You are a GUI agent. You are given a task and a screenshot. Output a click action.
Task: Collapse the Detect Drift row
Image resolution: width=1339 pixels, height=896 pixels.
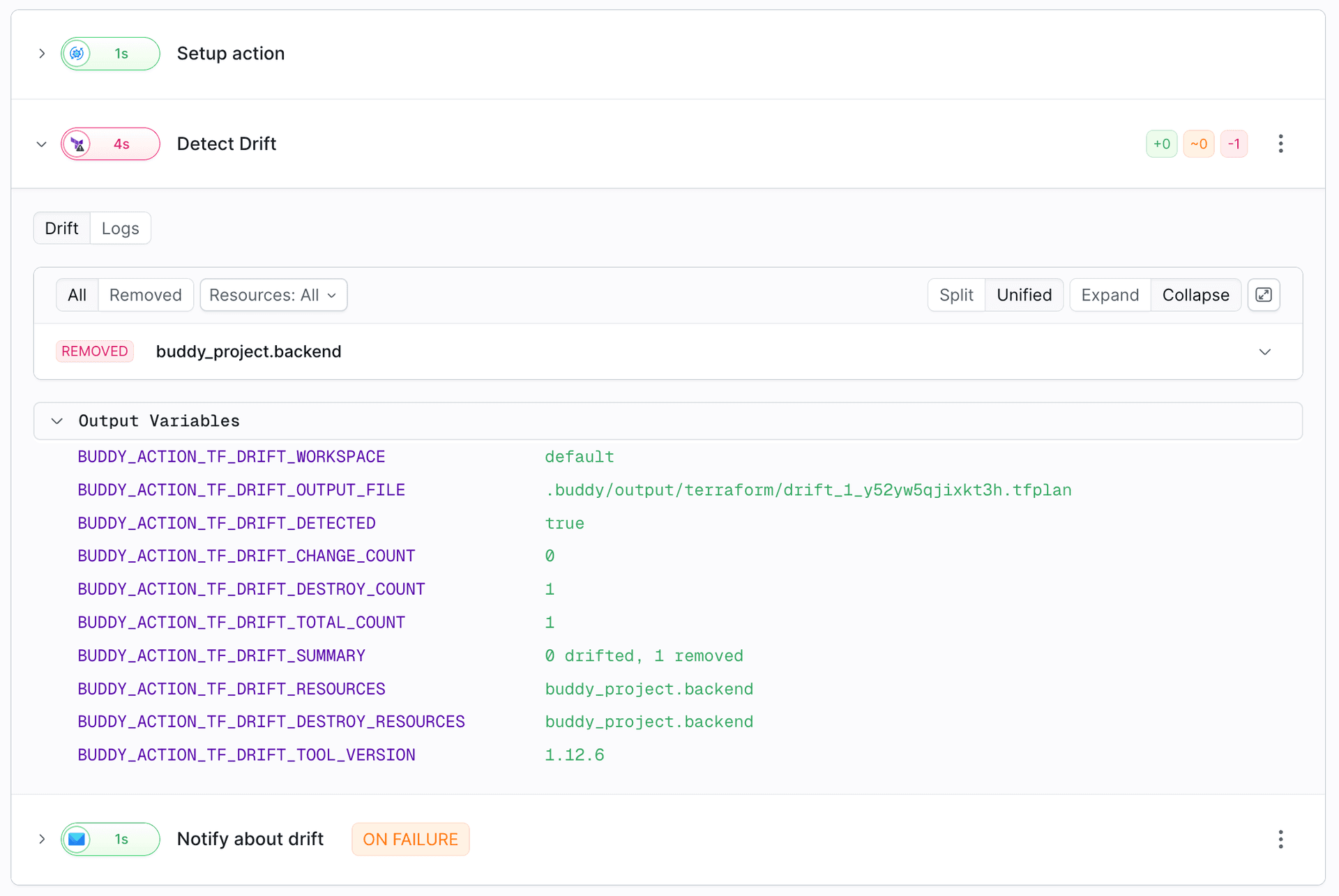pyautogui.click(x=42, y=144)
